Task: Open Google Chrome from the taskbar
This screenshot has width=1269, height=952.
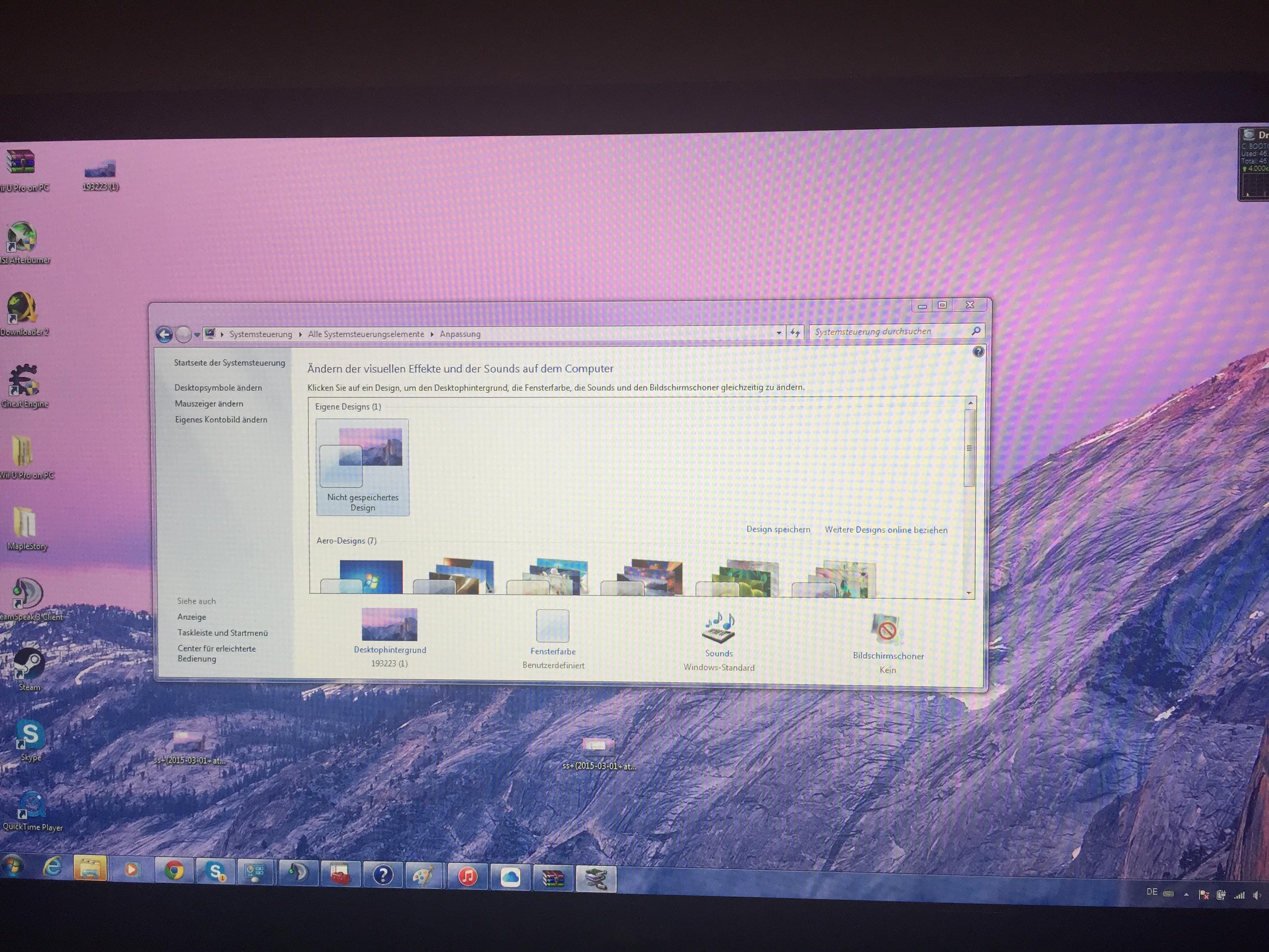Action: [174, 871]
